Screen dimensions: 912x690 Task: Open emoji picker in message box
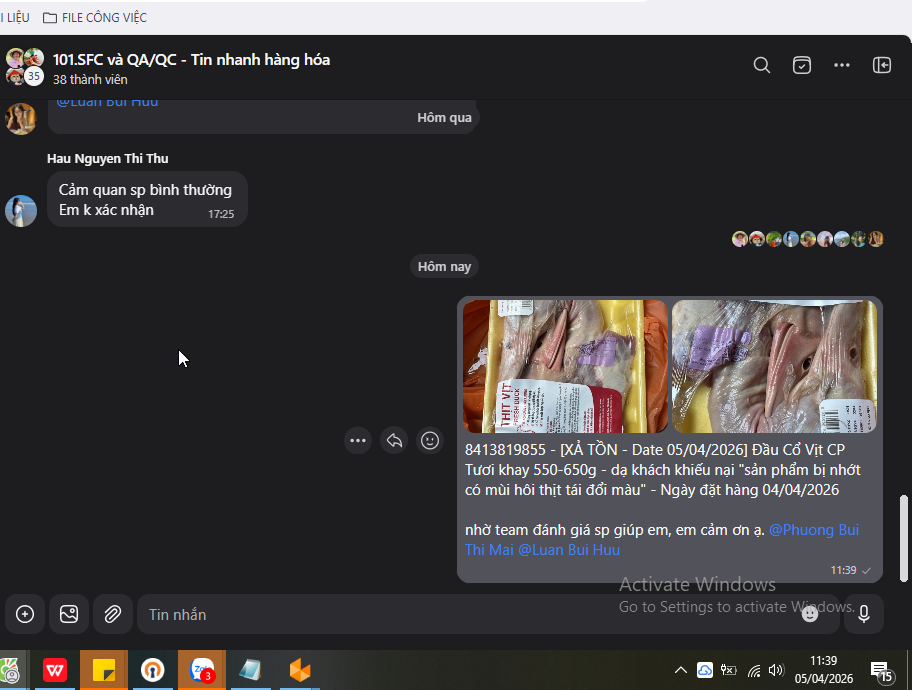[810, 614]
